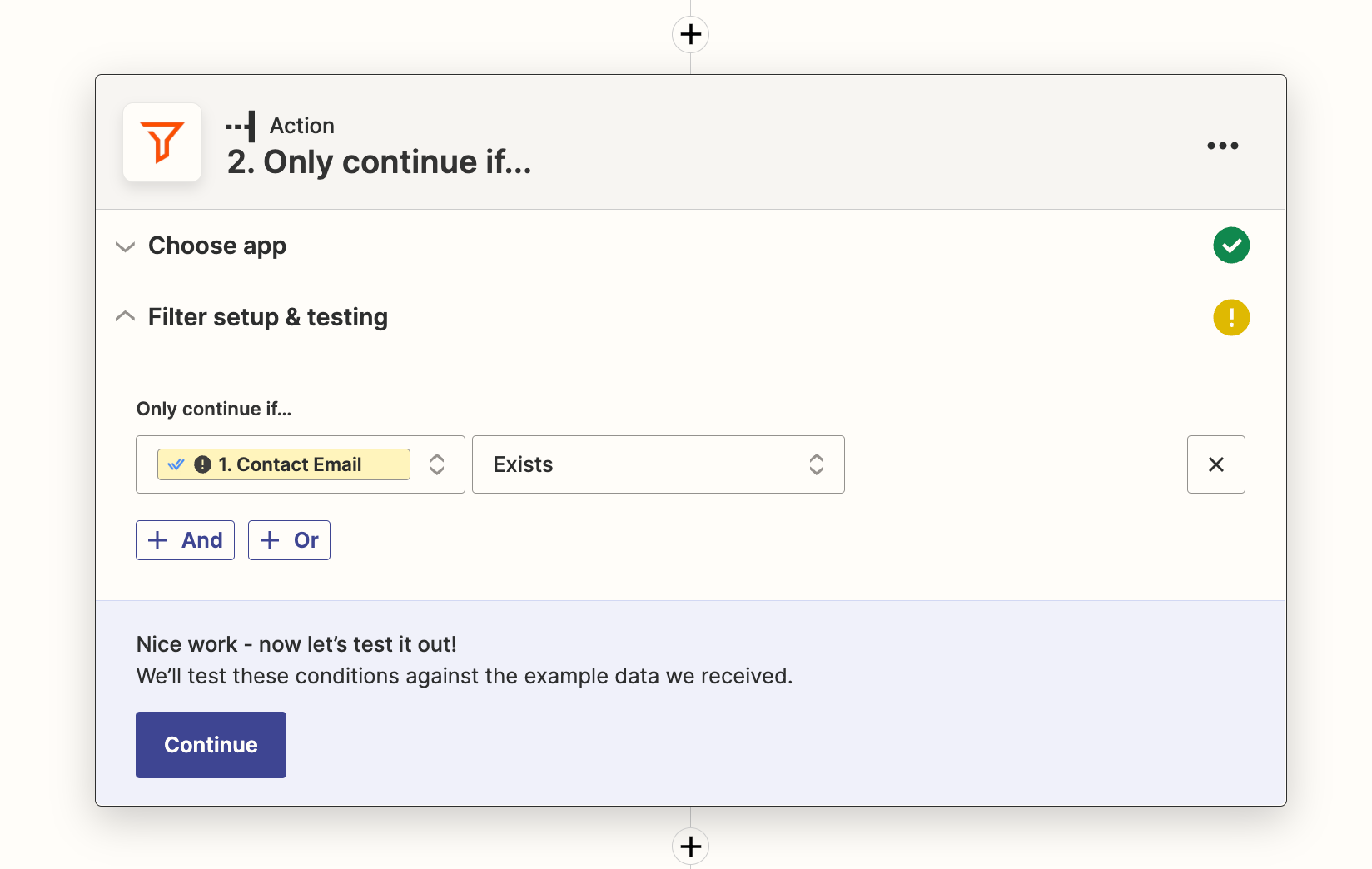Open the three-dot actions menu

click(1222, 145)
